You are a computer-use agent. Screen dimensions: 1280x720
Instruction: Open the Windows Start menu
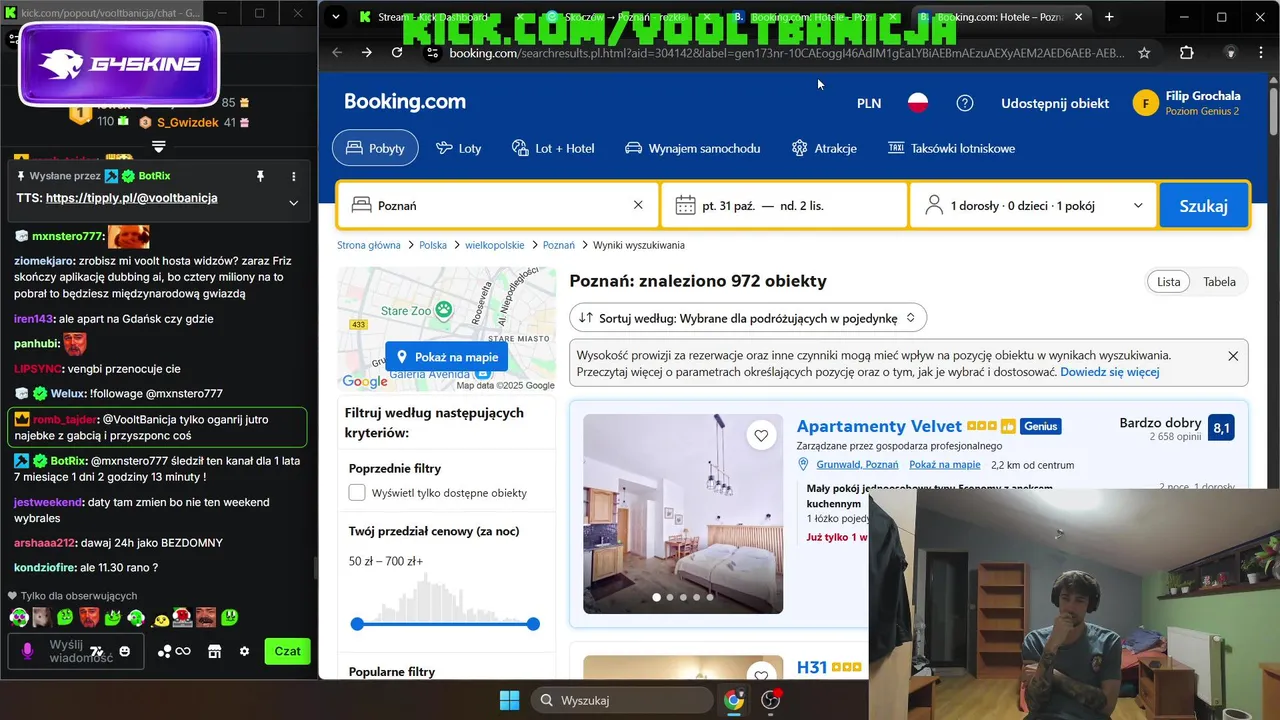(509, 700)
